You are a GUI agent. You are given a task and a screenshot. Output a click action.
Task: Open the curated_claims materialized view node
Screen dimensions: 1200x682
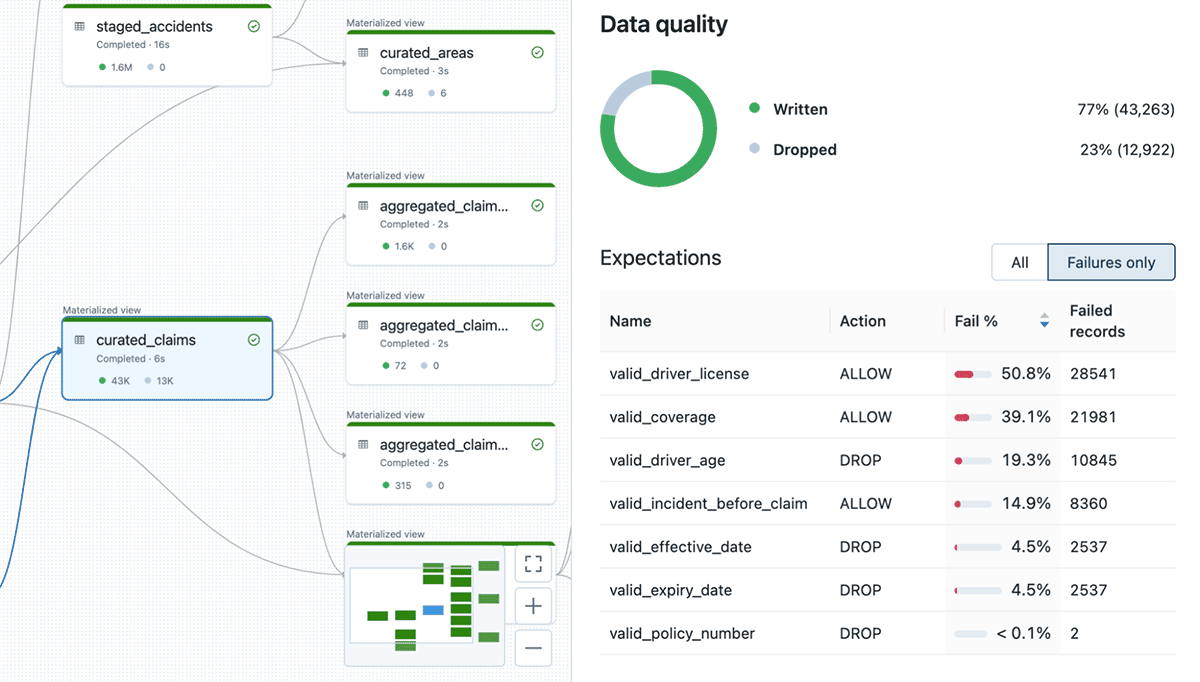[167, 358]
